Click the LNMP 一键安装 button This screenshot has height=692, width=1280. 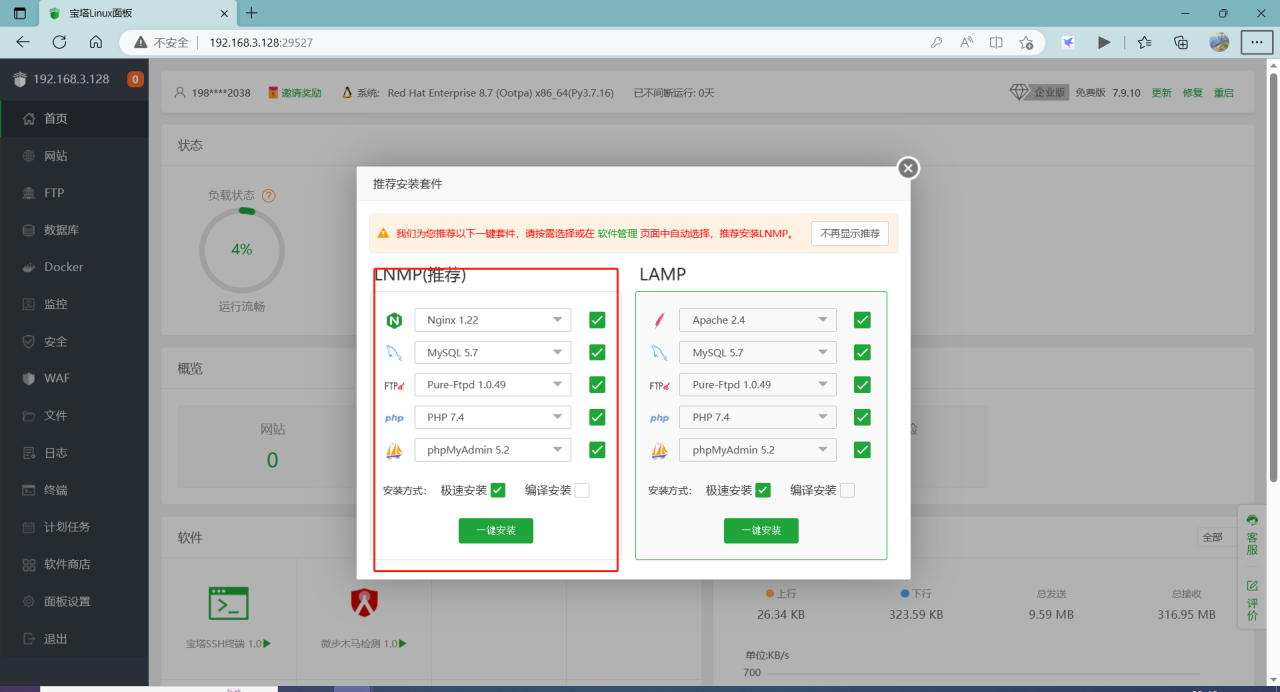[495, 530]
